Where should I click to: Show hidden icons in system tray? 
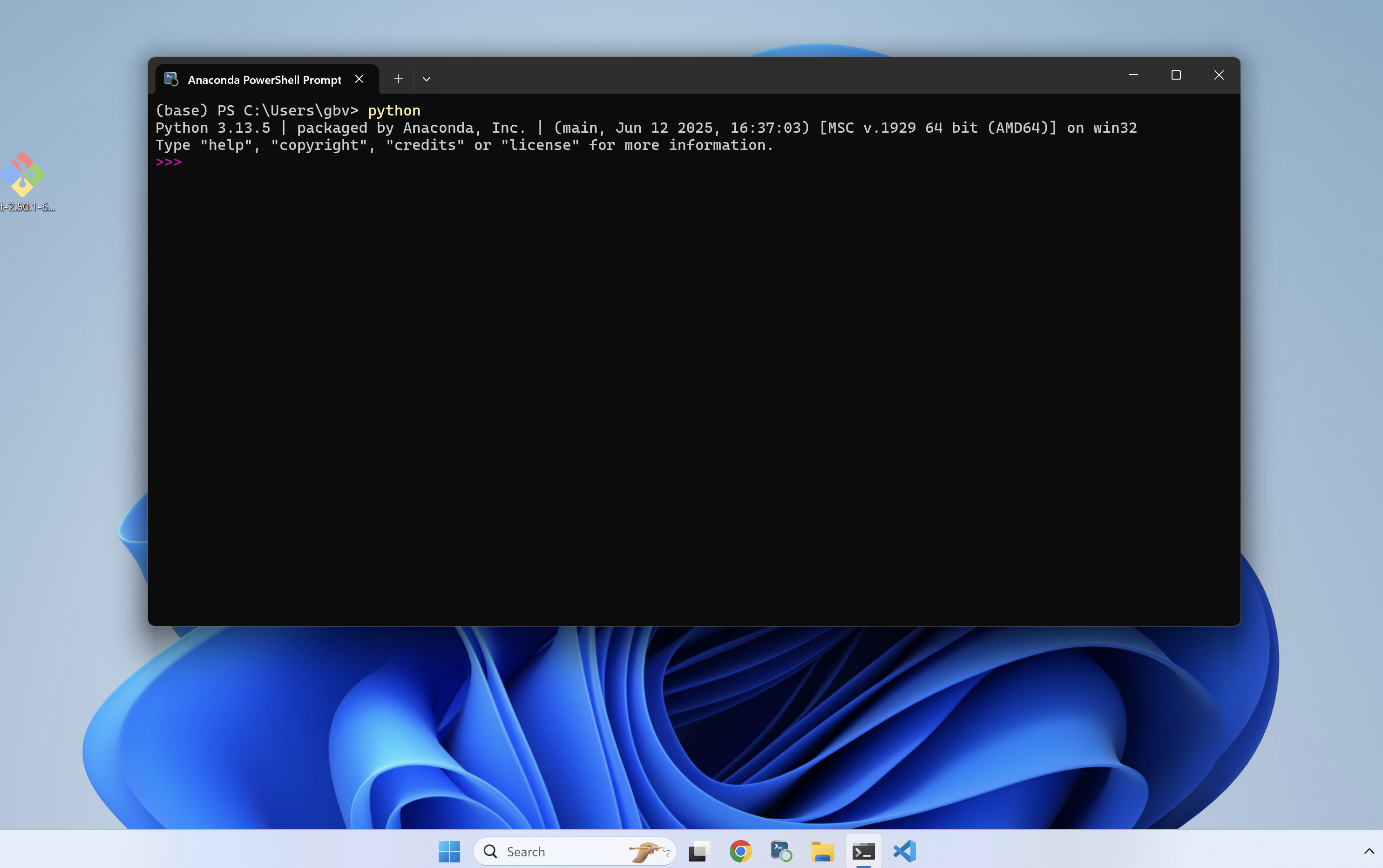(x=1369, y=851)
